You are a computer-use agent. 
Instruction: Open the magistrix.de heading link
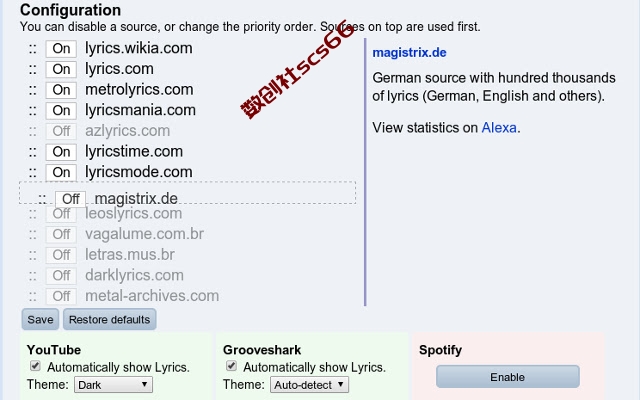(x=409, y=53)
